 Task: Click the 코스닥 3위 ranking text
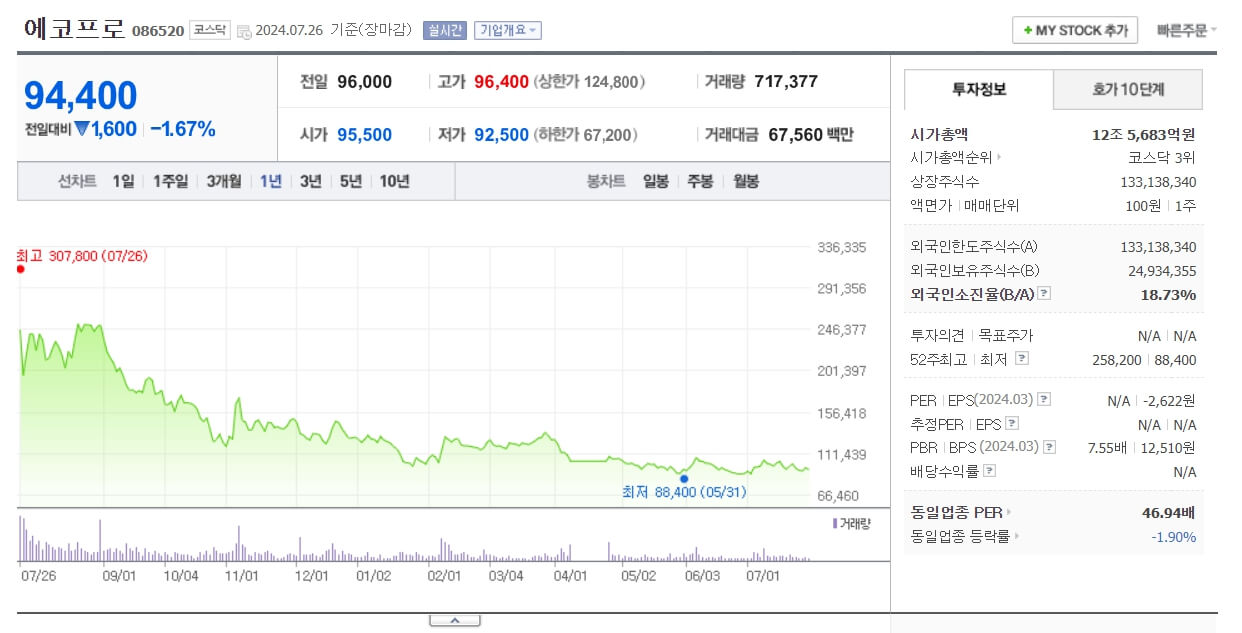tap(1161, 157)
